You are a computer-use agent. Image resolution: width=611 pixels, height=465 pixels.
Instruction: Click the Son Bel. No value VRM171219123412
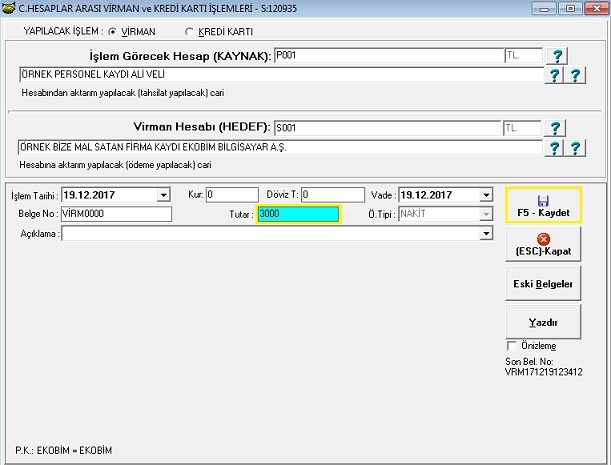544,372
